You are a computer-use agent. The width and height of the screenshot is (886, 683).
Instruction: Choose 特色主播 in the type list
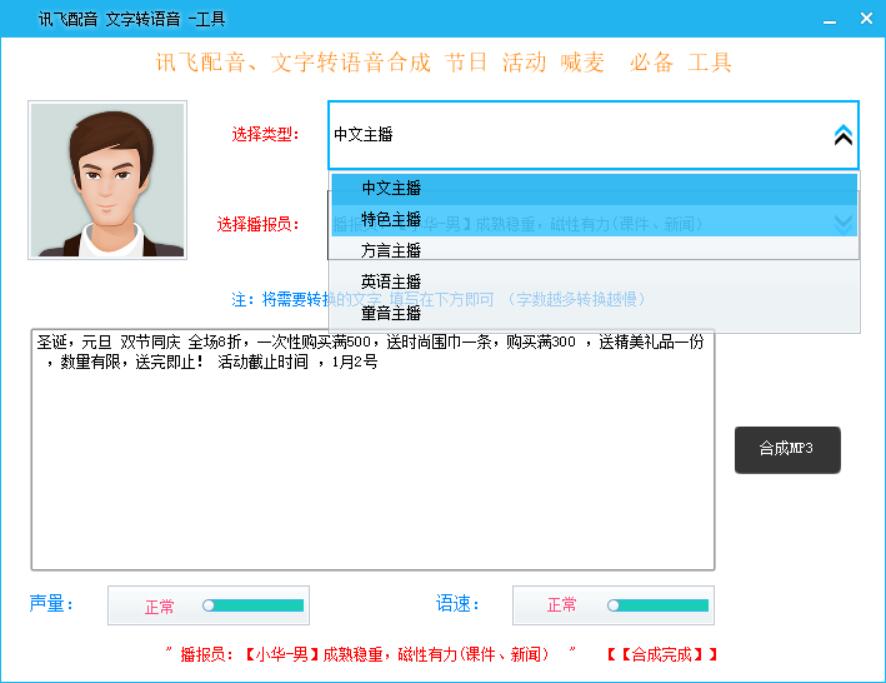(x=391, y=219)
